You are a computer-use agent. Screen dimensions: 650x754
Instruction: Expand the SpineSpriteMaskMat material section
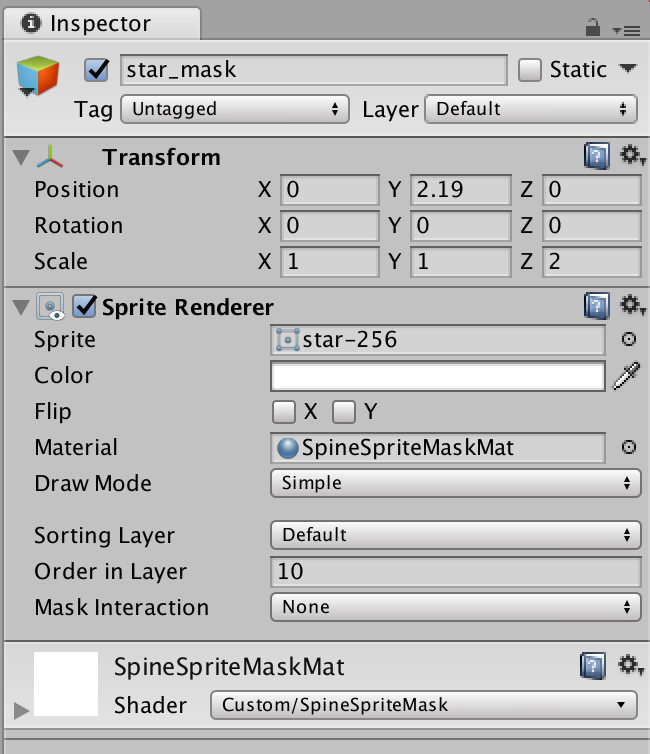coord(21,710)
